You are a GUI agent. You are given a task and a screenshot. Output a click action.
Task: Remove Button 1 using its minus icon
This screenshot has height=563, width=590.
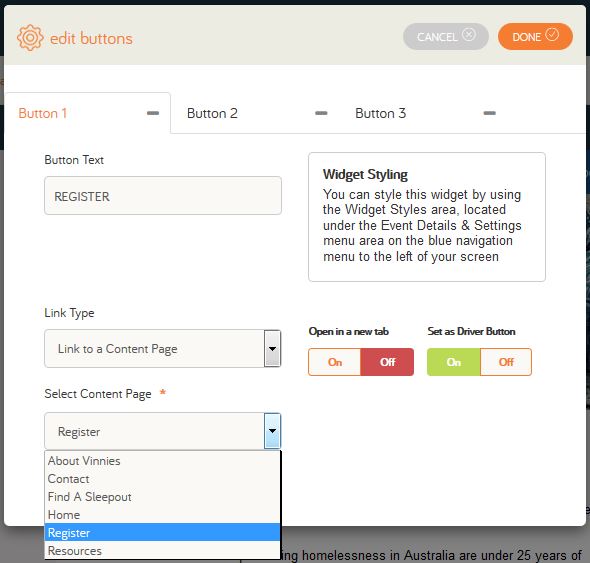(153, 113)
